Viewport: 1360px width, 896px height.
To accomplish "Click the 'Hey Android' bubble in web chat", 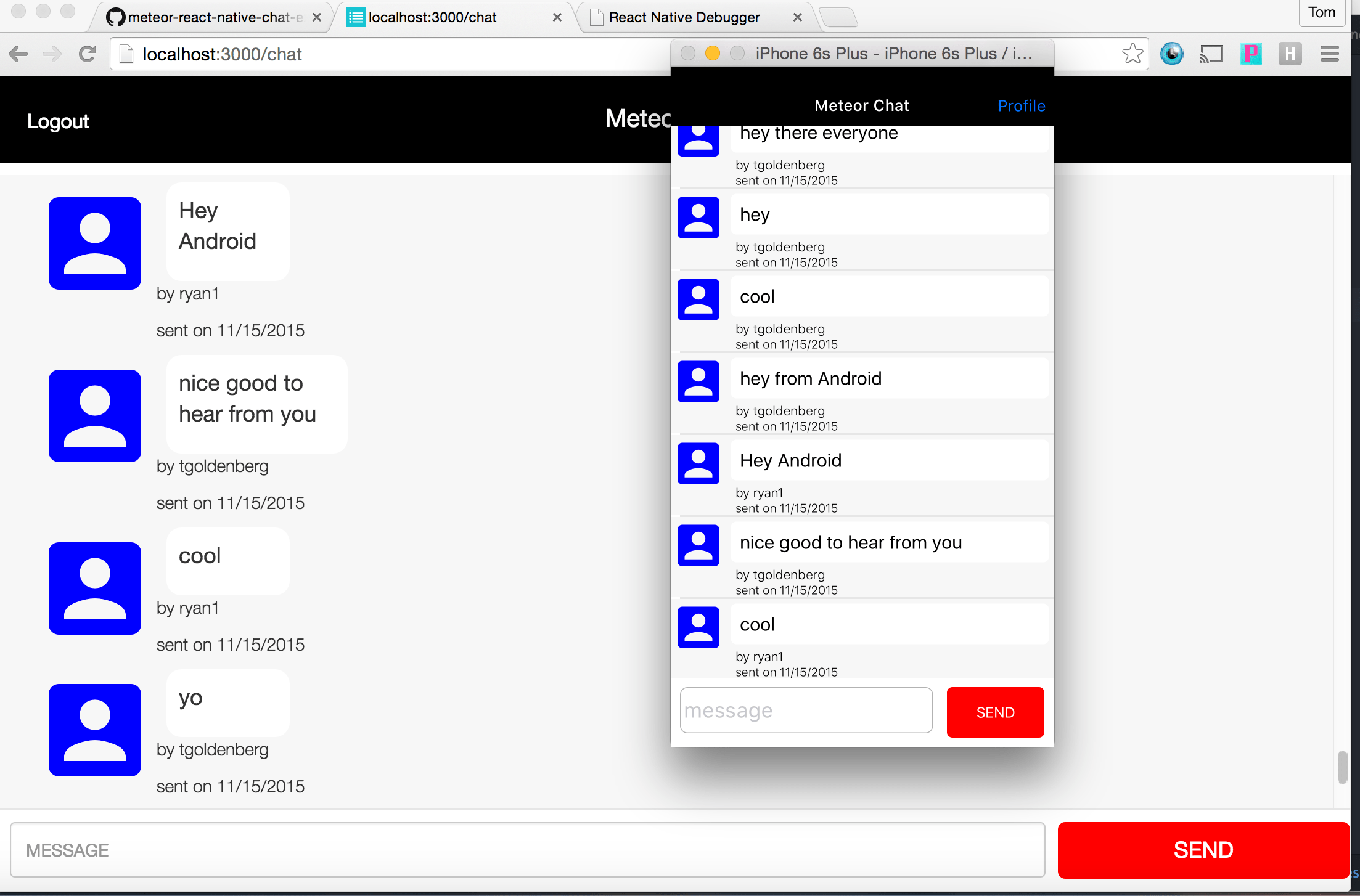I will point(228,232).
